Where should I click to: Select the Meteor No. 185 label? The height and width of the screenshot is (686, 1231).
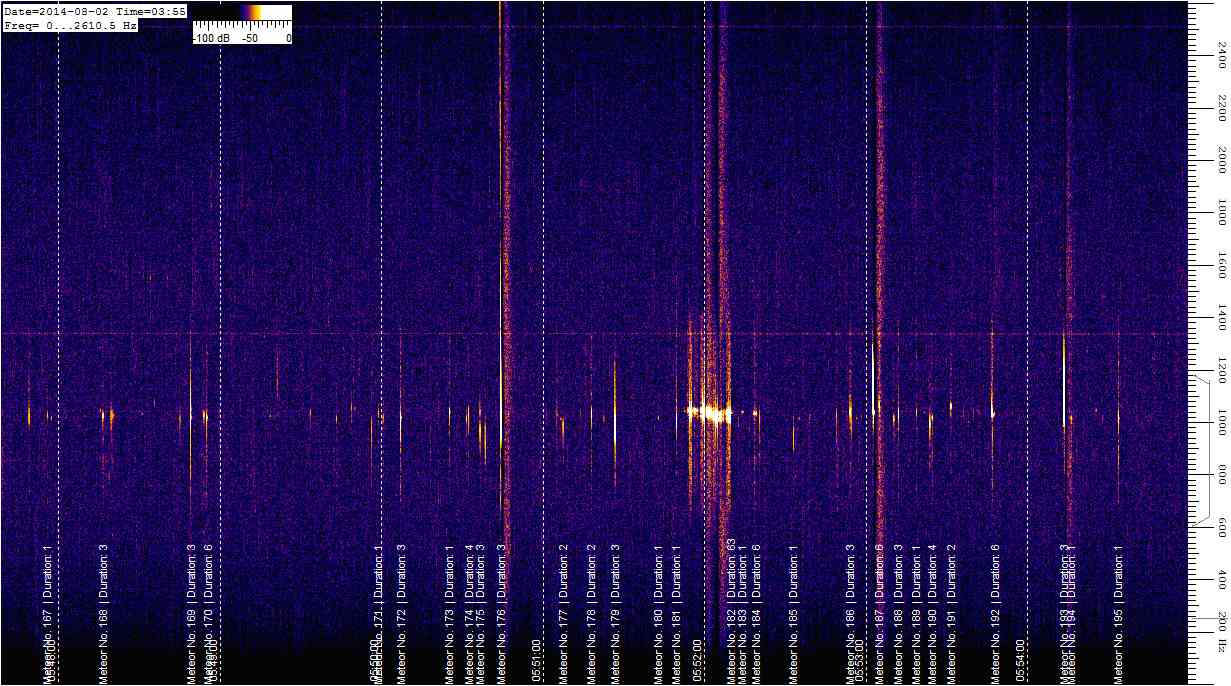[794, 613]
